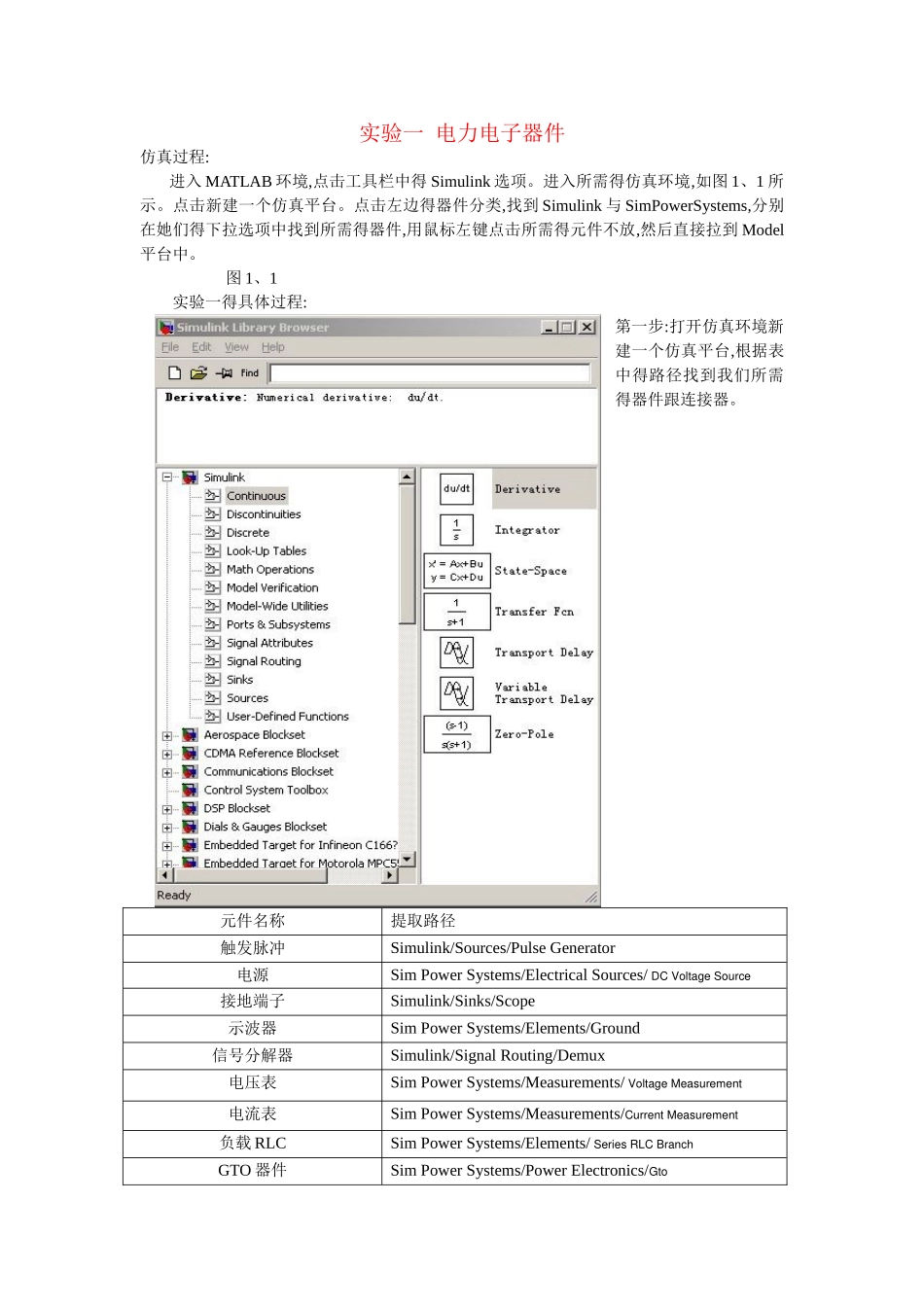Viewport: 924px width, 1307px height.
Task: Open the Help menu
Action: 272,347
